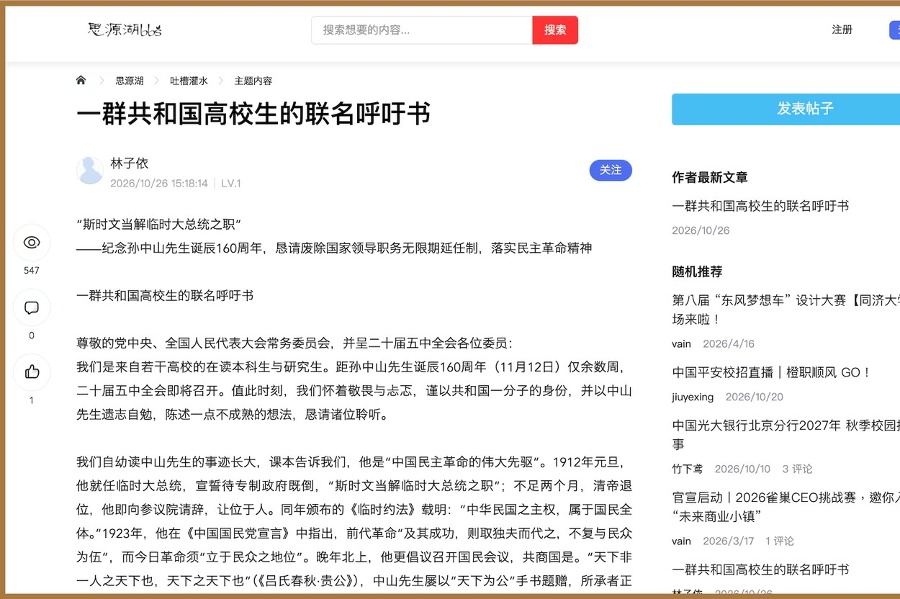Open the 东风梦想车 设计大赛 recommended post
Screen dimensions: 900x599
(x=786, y=309)
